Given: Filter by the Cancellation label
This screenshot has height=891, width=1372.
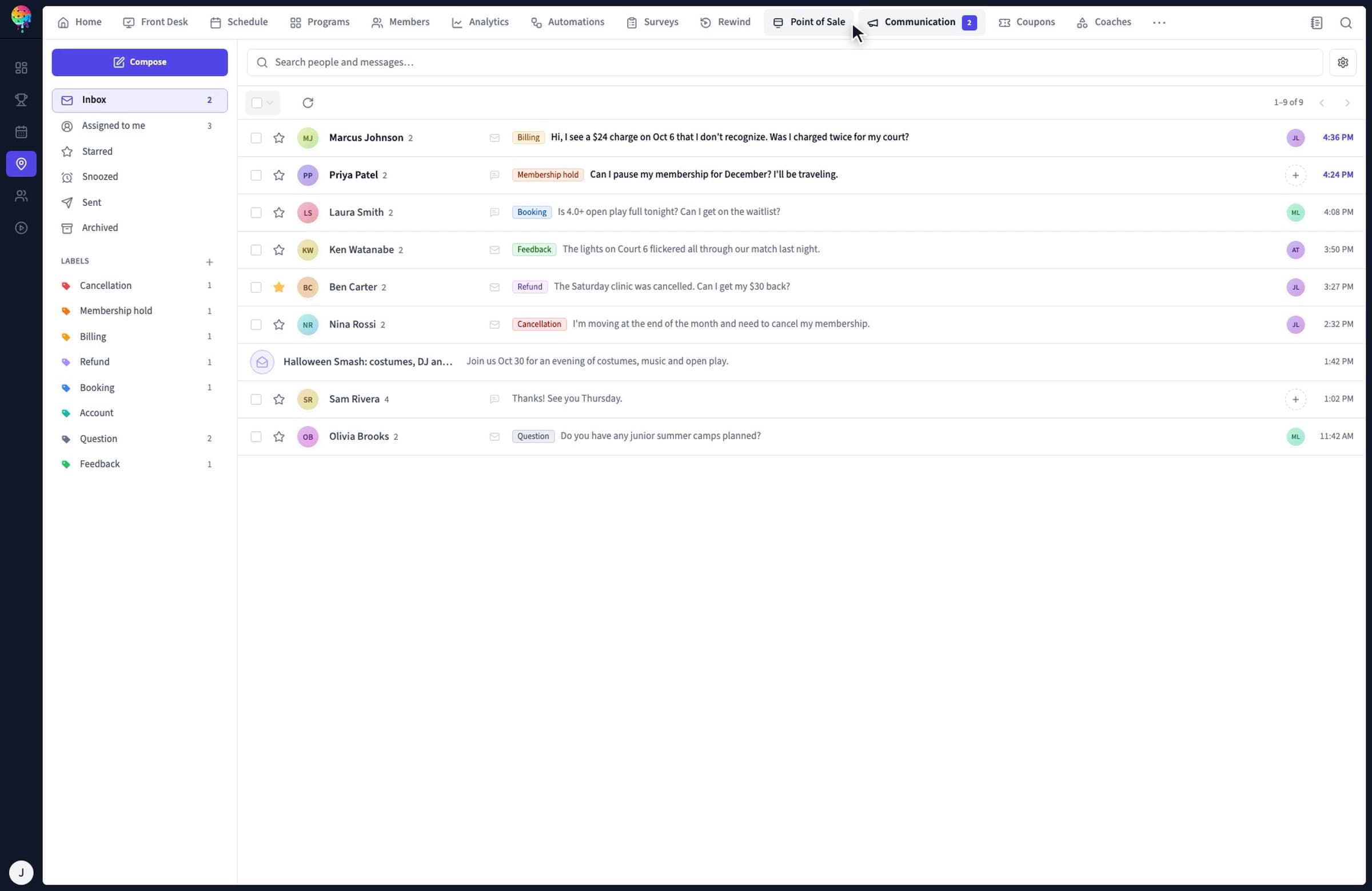Looking at the screenshot, I should click(x=139, y=285).
